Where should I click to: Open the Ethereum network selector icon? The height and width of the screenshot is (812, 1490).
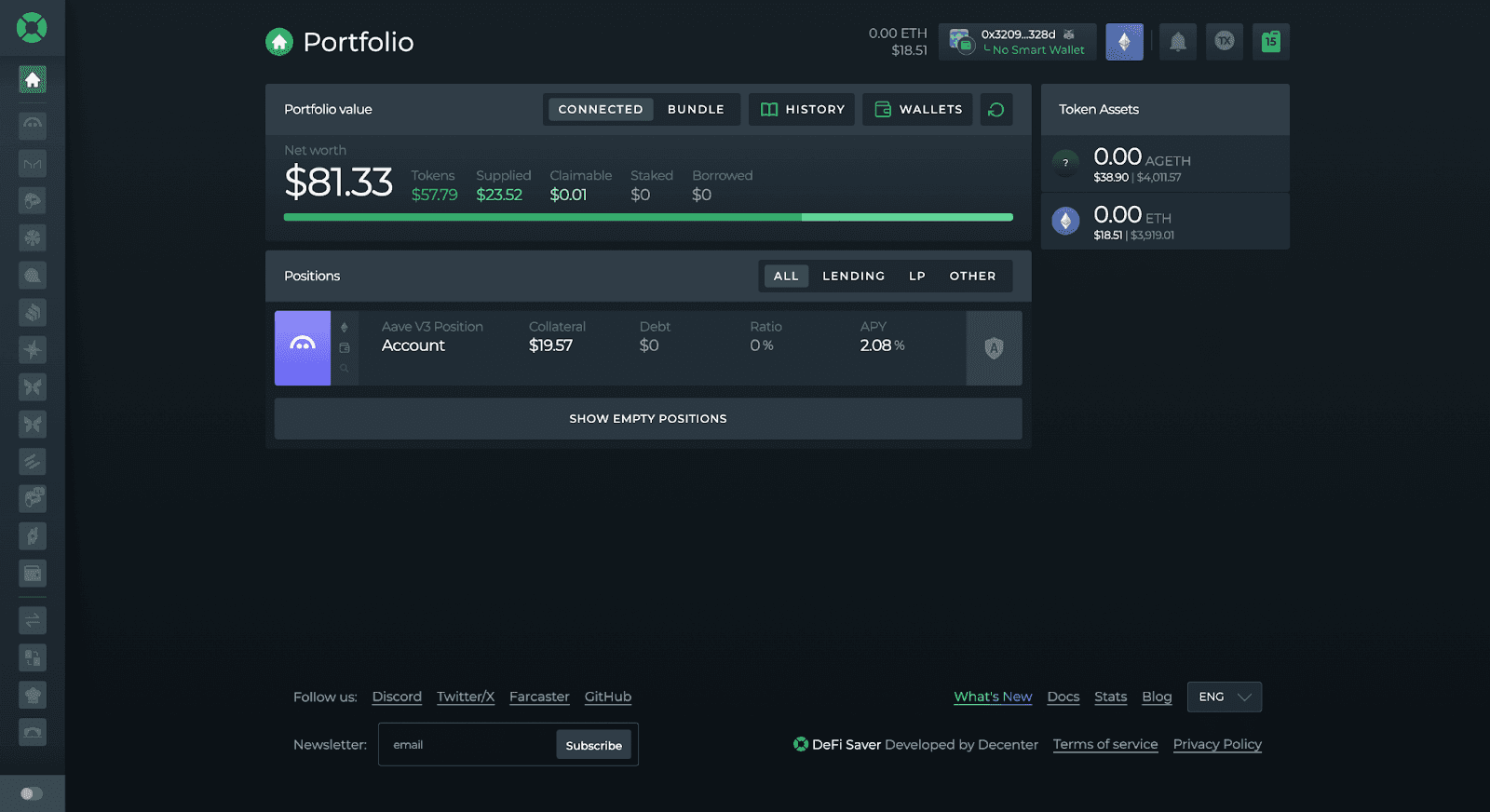[1124, 42]
